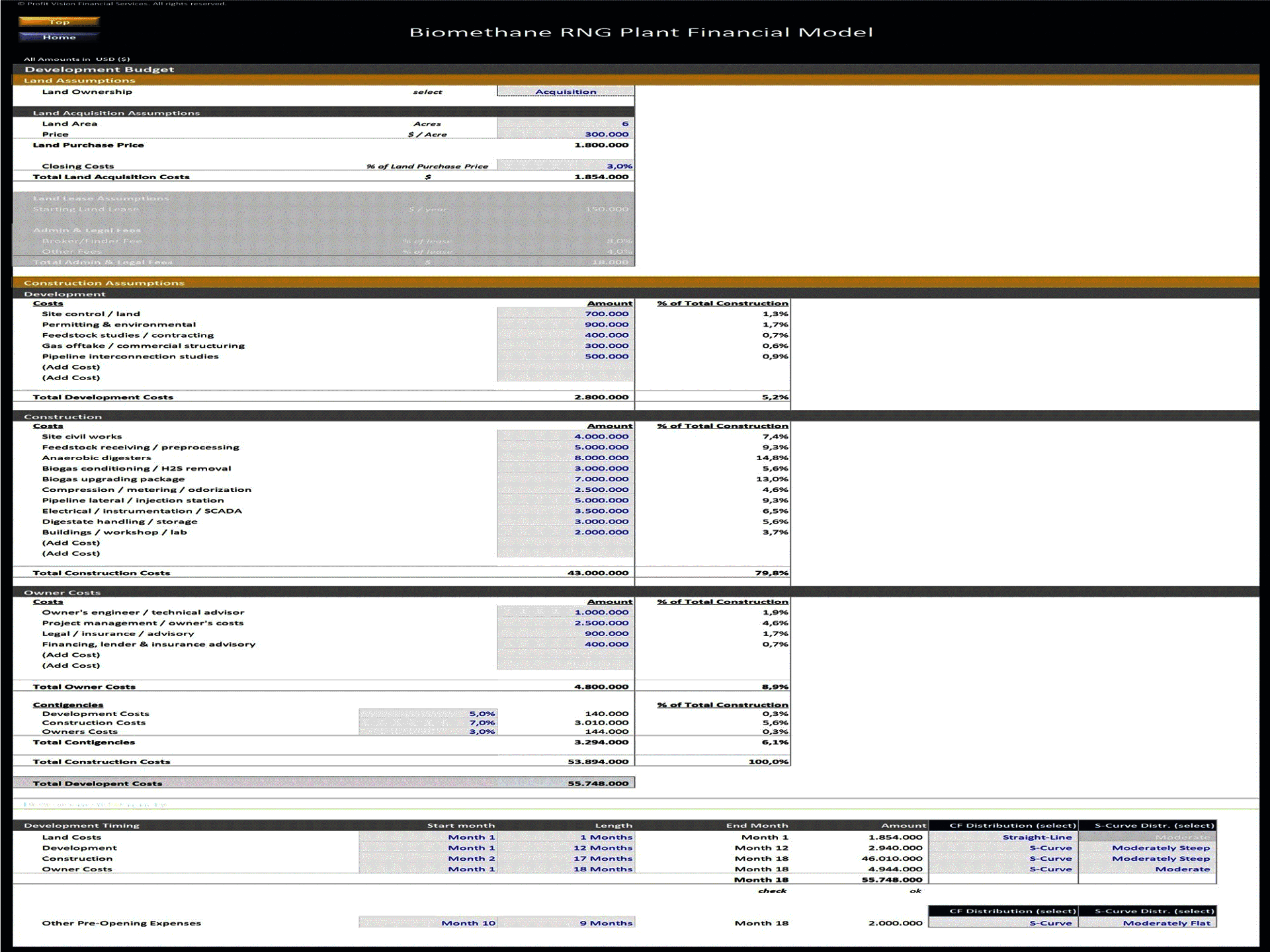This screenshot has height=952, width=1270.
Task: Open the Land Costs start month dropdown
Action: click(x=428, y=837)
